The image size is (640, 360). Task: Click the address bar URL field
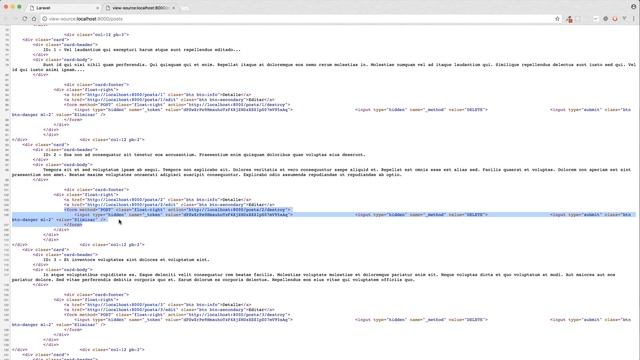[x=300, y=19]
